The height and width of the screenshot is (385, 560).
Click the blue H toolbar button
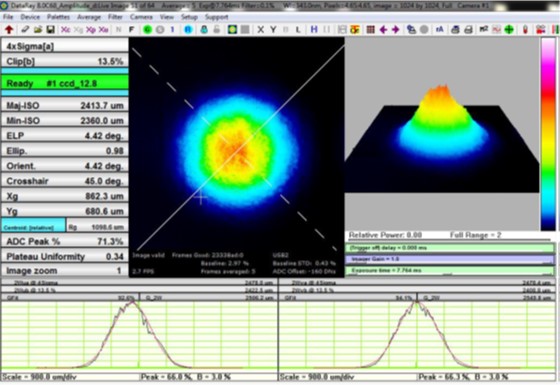coord(314,30)
